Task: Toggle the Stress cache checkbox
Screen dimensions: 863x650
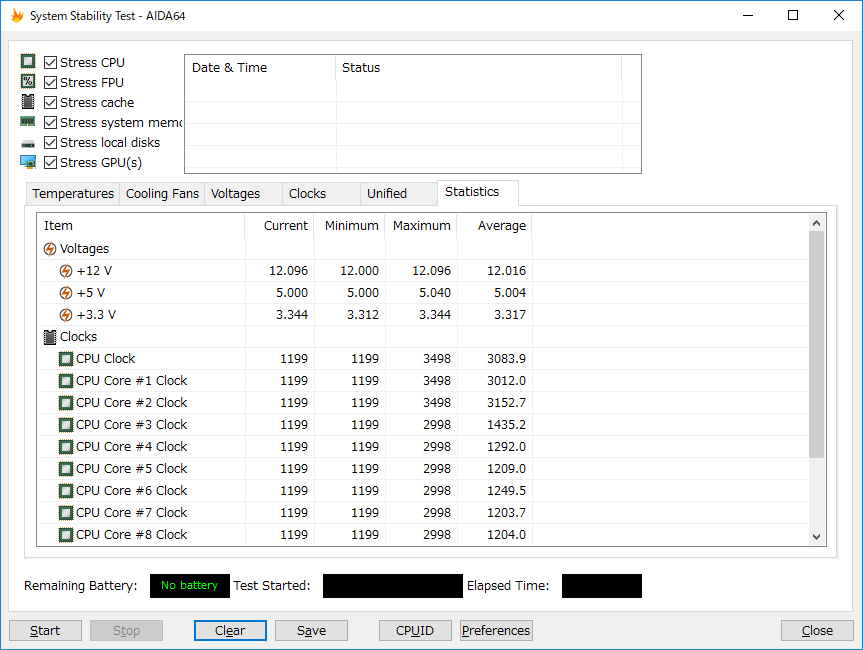Action: click(x=51, y=103)
